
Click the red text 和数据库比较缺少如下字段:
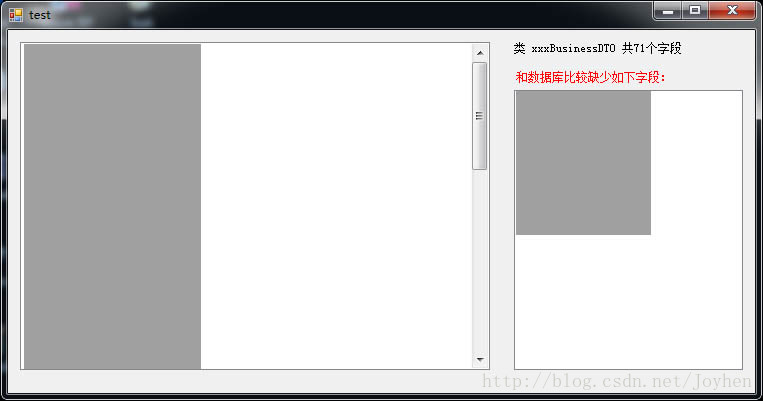click(590, 77)
